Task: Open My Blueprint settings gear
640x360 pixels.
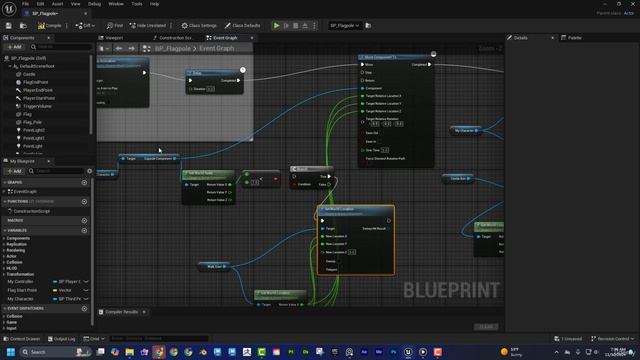Action: coord(89,171)
